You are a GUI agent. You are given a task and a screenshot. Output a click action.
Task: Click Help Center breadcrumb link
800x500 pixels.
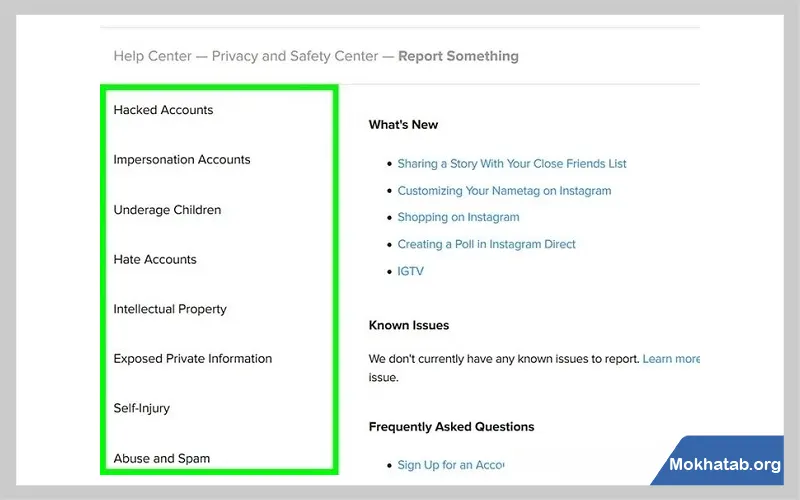pyautogui.click(x=150, y=56)
